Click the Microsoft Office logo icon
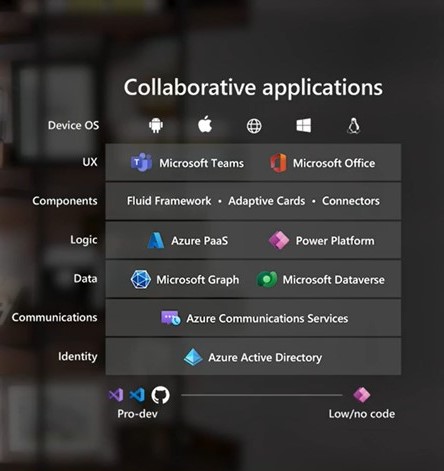The height and width of the screenshot is (471, 444). tap(278, 163)
